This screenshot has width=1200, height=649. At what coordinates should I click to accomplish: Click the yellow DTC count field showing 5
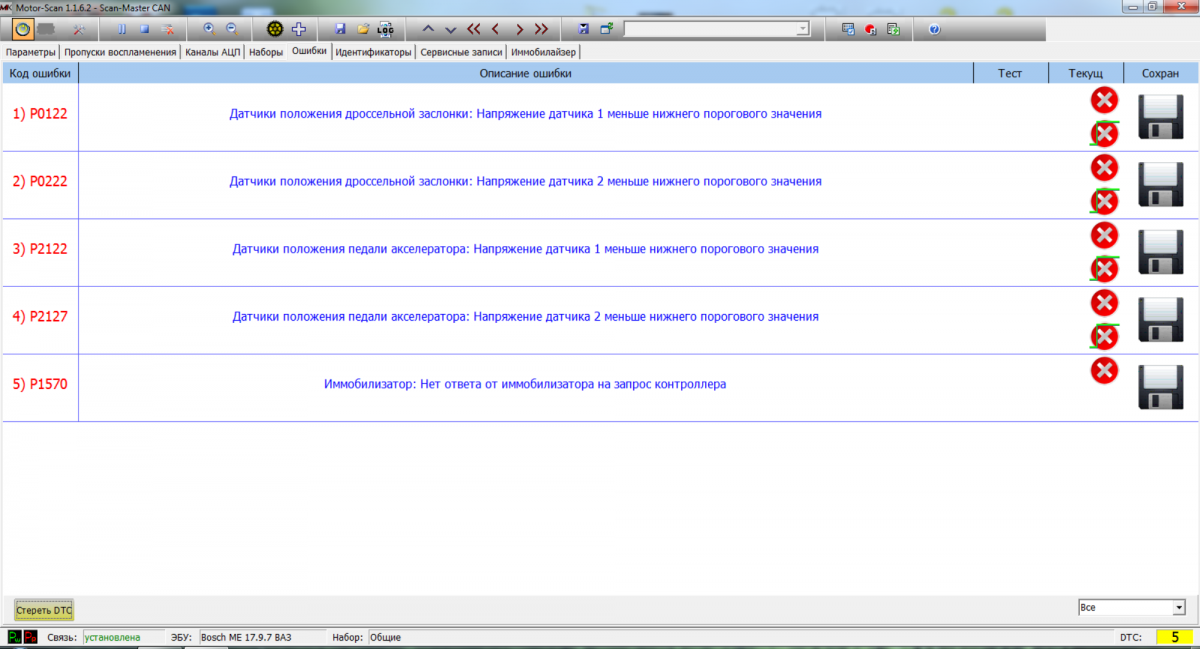(1176, 637)
